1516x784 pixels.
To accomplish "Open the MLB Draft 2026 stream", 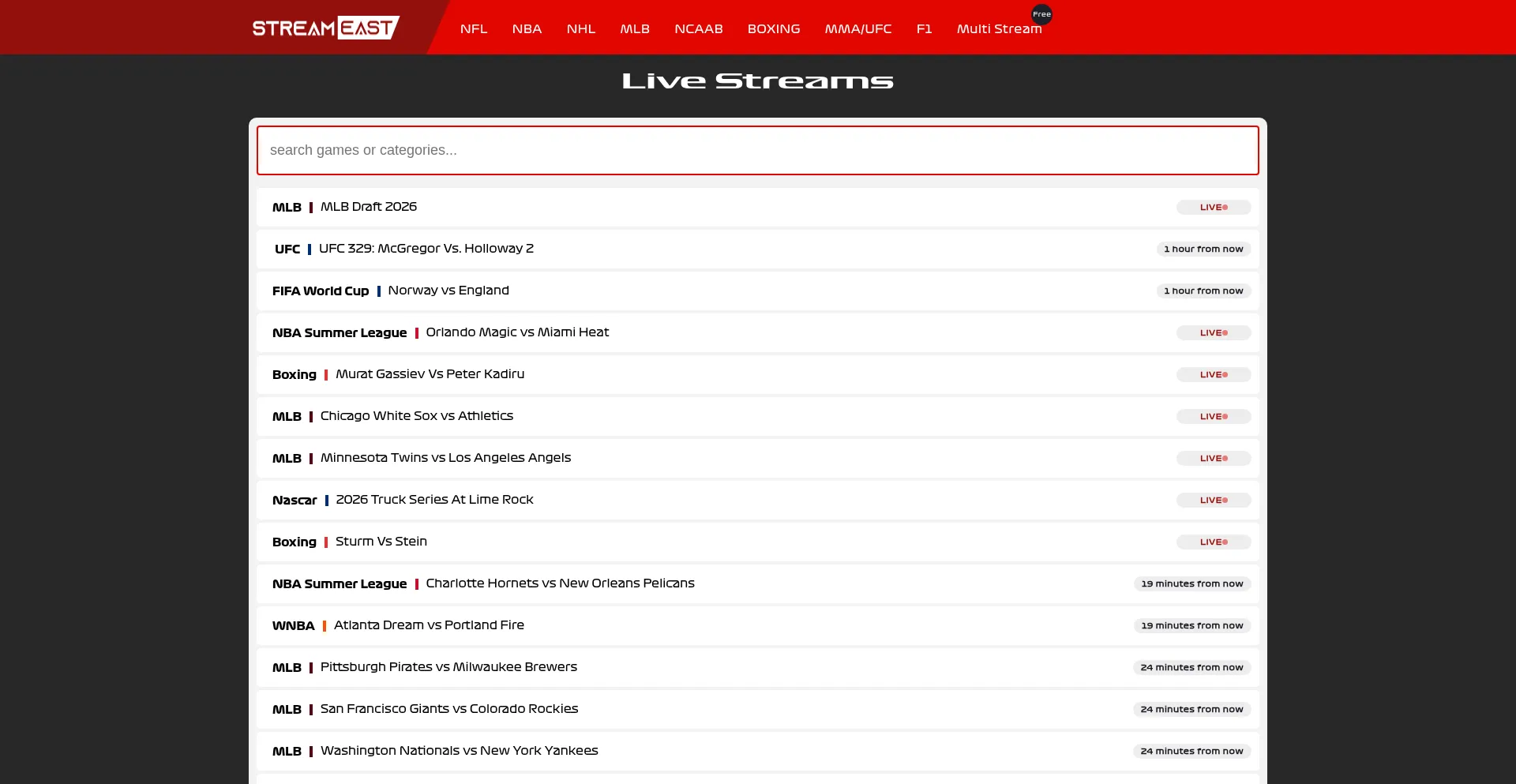I will (758, 207).
